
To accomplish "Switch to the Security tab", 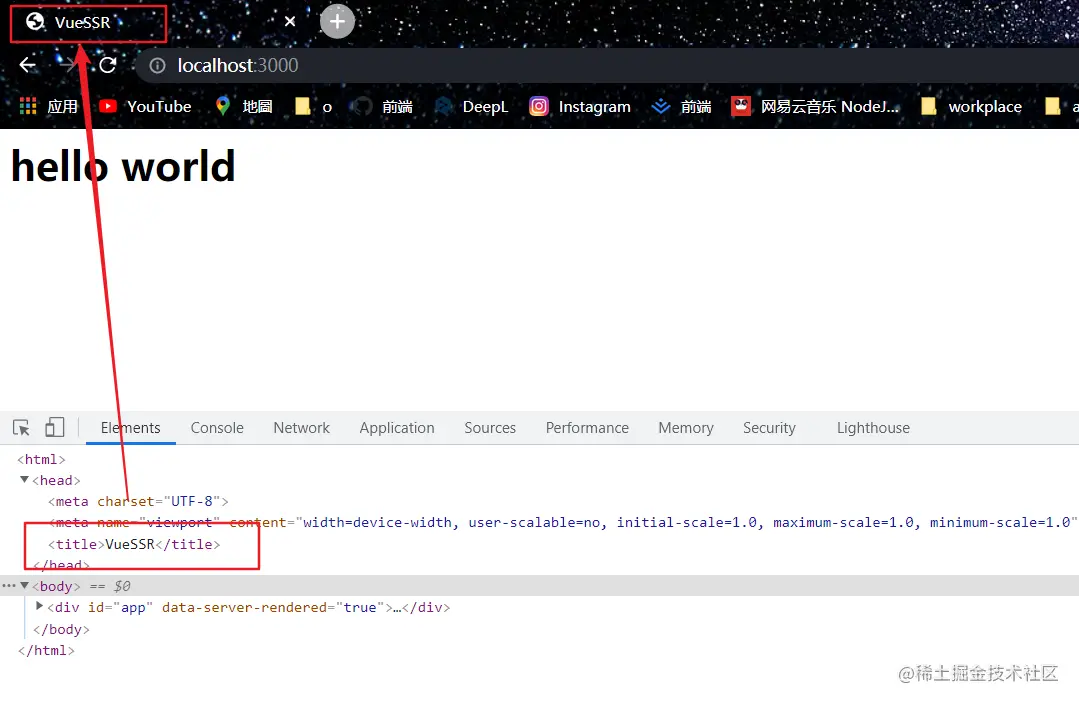I will coord(769,427).
